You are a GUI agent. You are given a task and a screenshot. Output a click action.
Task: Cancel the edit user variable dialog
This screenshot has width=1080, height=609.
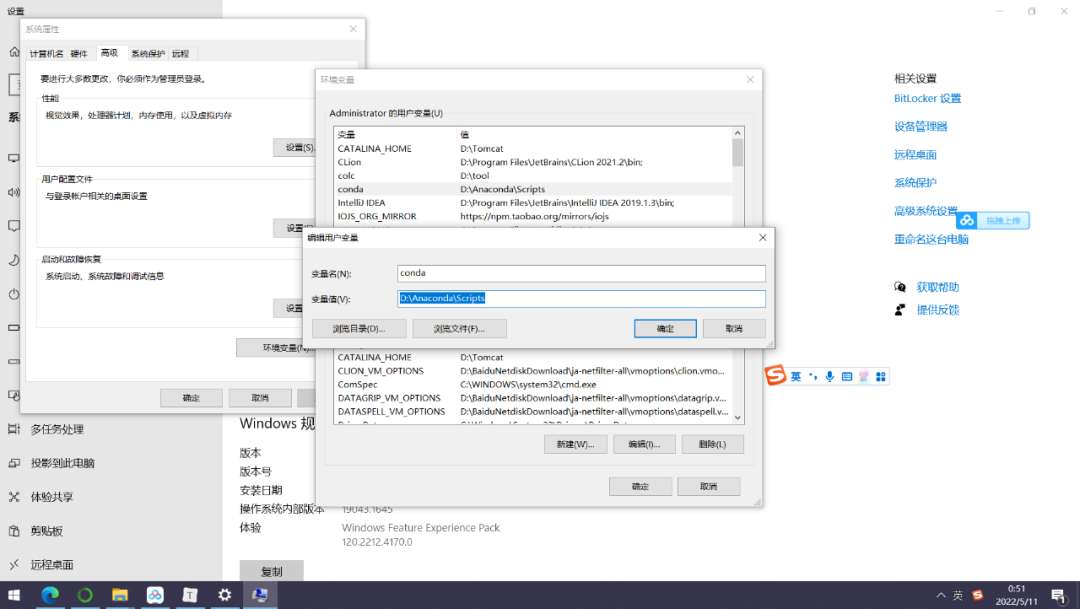coord(734,329)
